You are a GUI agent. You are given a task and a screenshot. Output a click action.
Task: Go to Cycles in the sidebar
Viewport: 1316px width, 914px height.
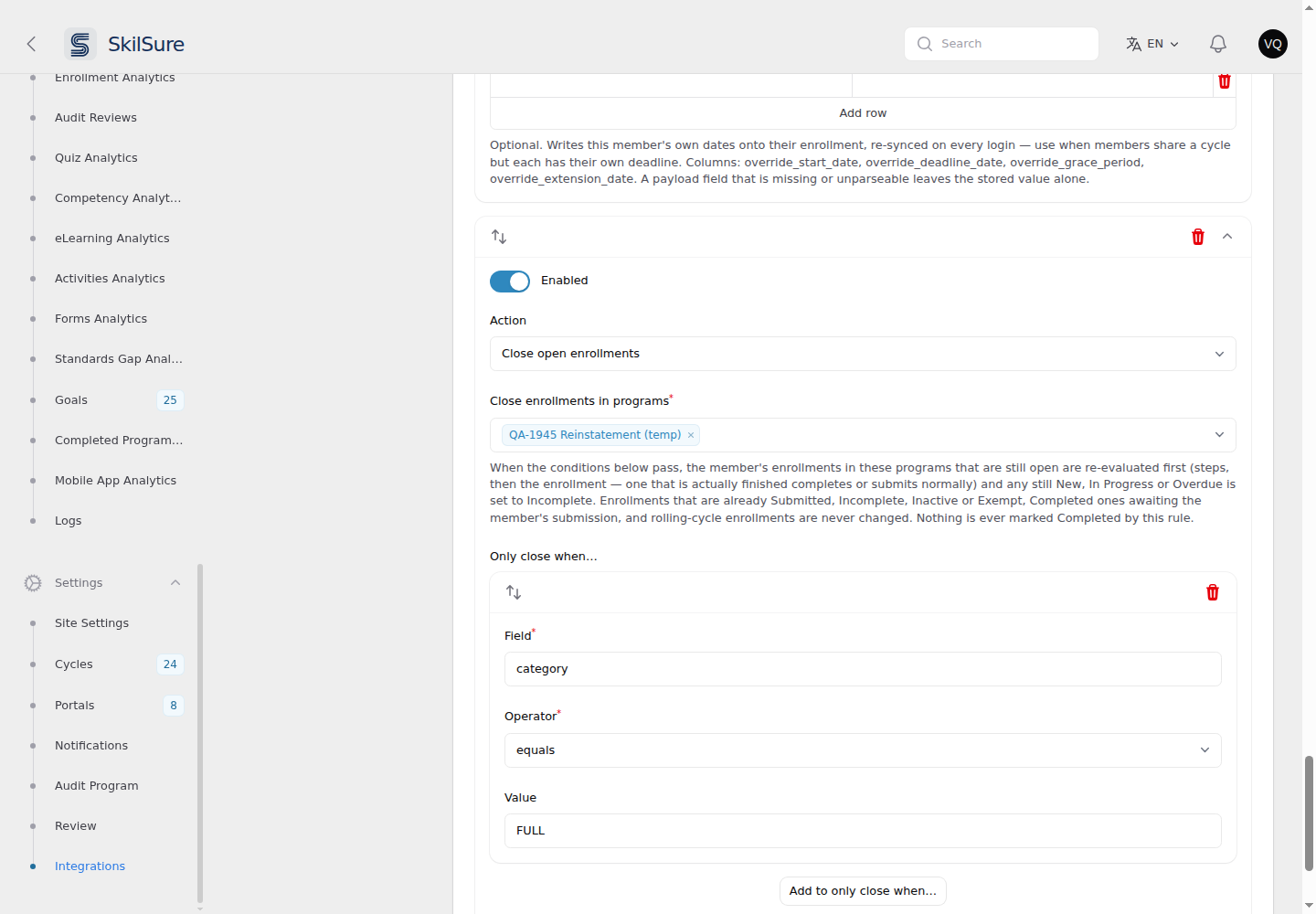74,664
